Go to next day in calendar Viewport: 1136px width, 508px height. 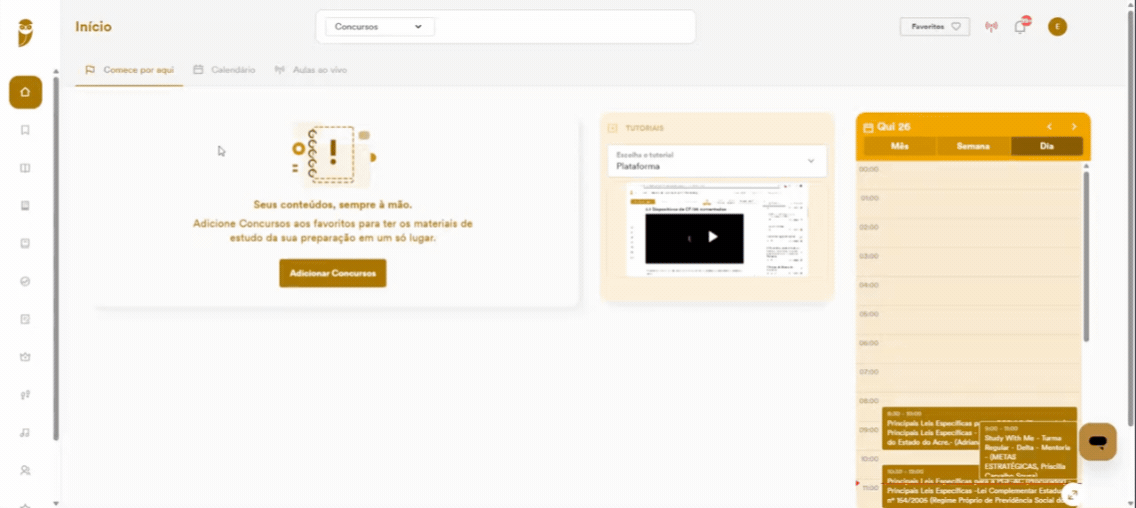(1074, 127)
